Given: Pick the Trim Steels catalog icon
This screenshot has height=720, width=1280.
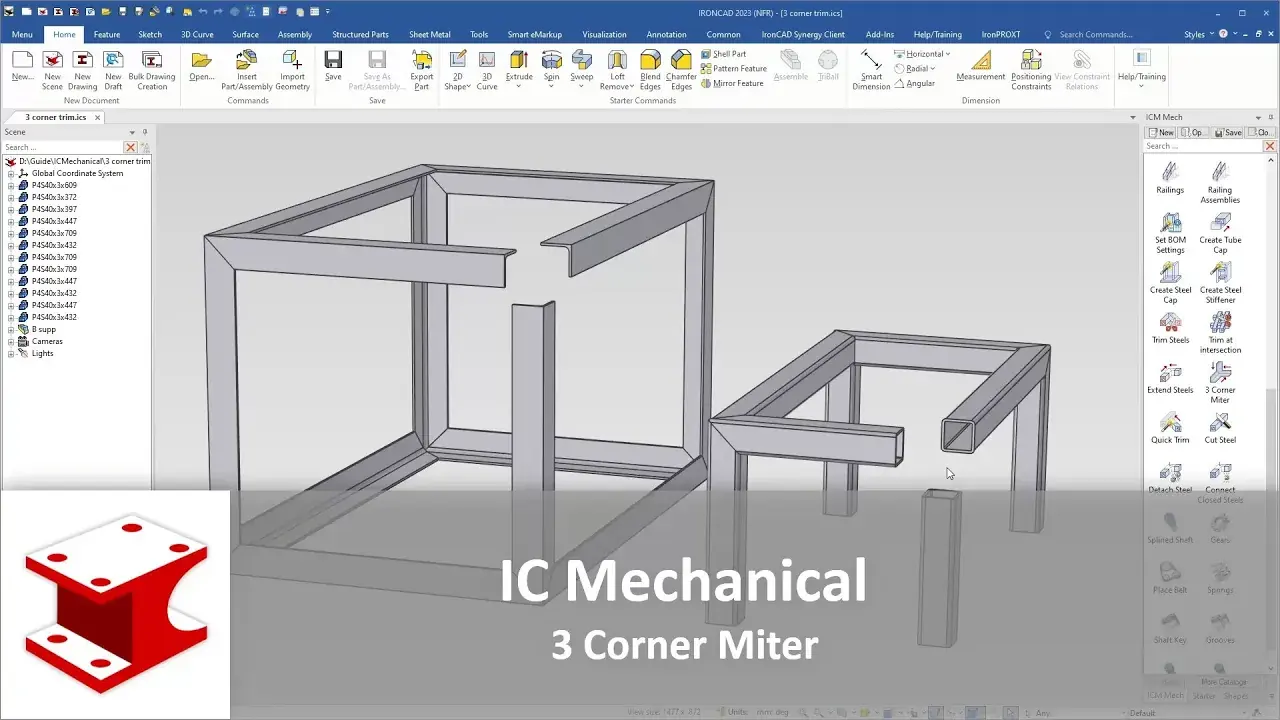Looking at the screenshot, I should pos(1170,323).
